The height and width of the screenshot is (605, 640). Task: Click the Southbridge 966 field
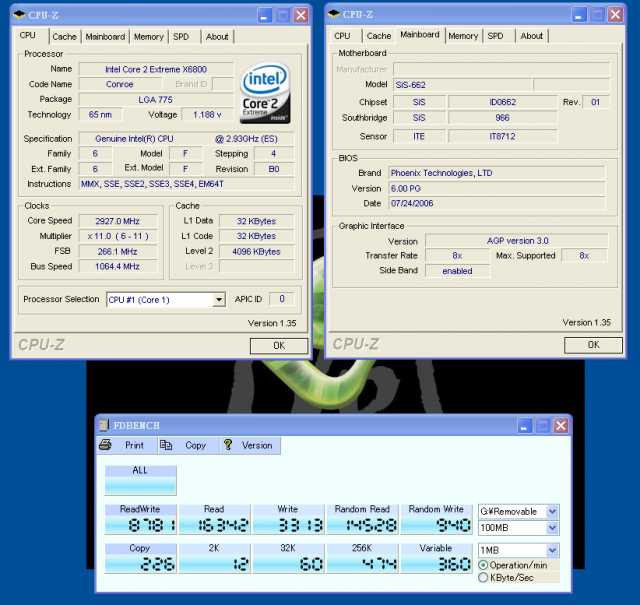502,118
